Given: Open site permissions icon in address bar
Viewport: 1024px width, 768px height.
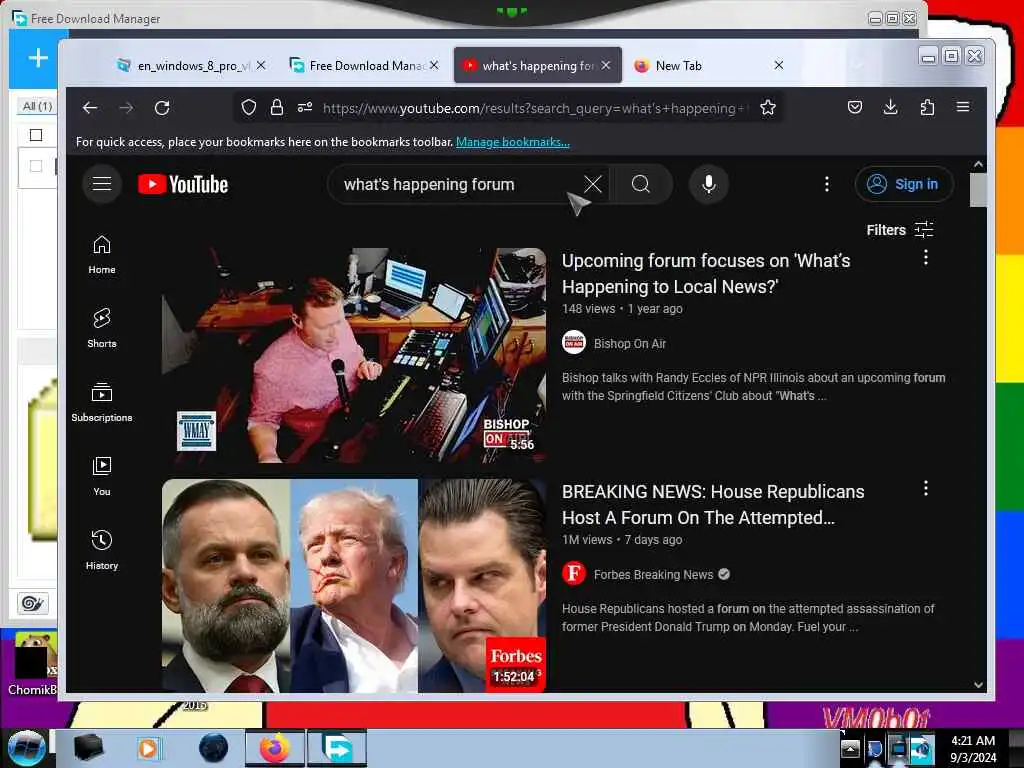Looking at the screenshot, I should [x=305, y=108].
